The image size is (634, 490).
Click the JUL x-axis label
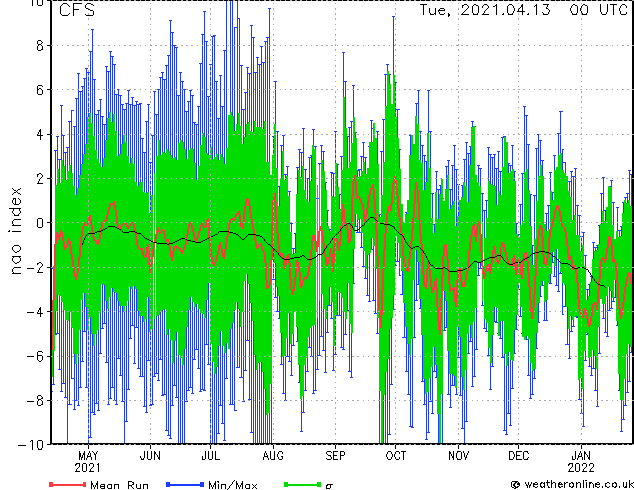(211, 456)
